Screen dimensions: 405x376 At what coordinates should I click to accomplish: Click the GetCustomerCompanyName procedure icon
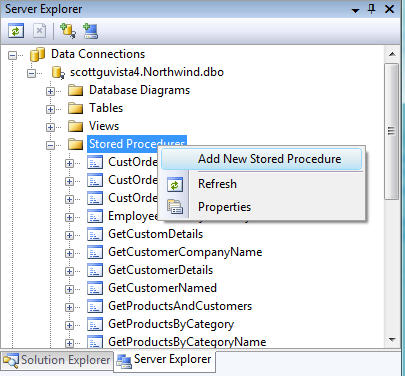coord(95,252)
